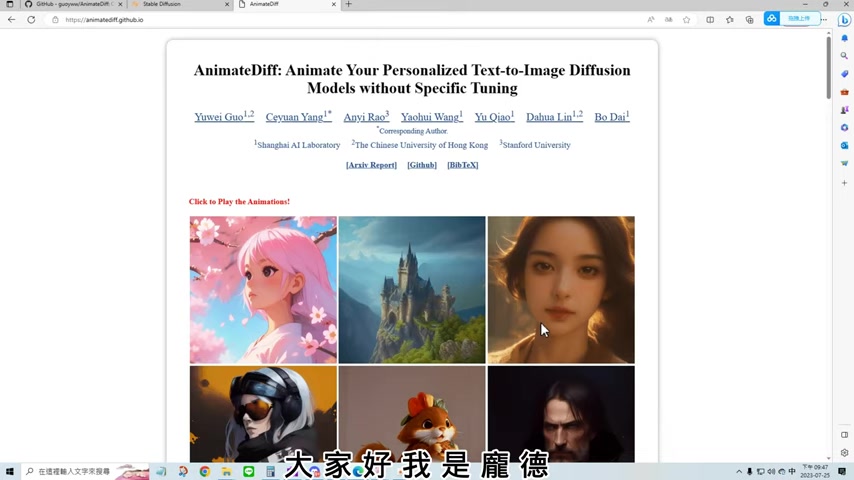
Task: Play the helmeted pilot animation
Action: [263, 414]
